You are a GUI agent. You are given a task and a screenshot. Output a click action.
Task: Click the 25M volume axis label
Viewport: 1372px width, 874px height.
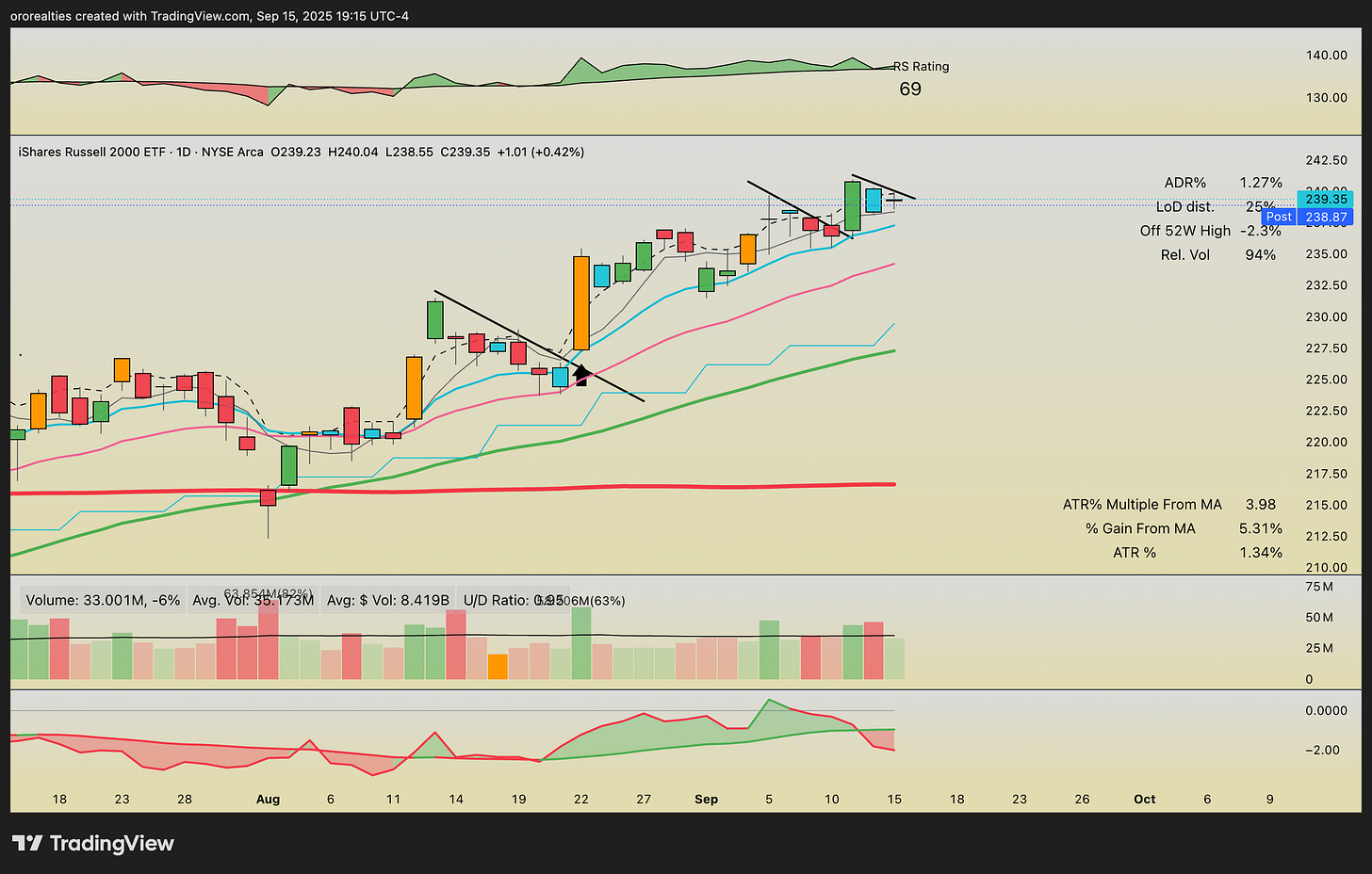coord(1319,648)
